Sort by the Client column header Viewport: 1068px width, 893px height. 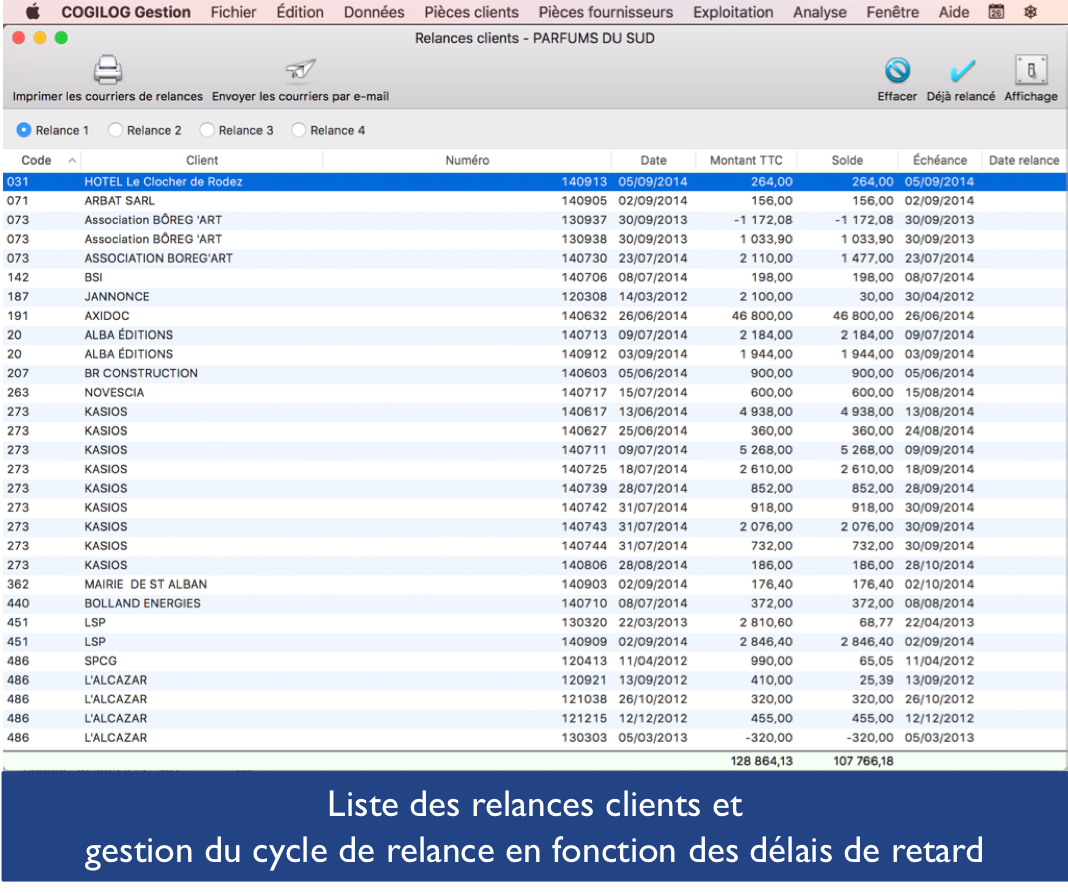(x=202, y=161)
